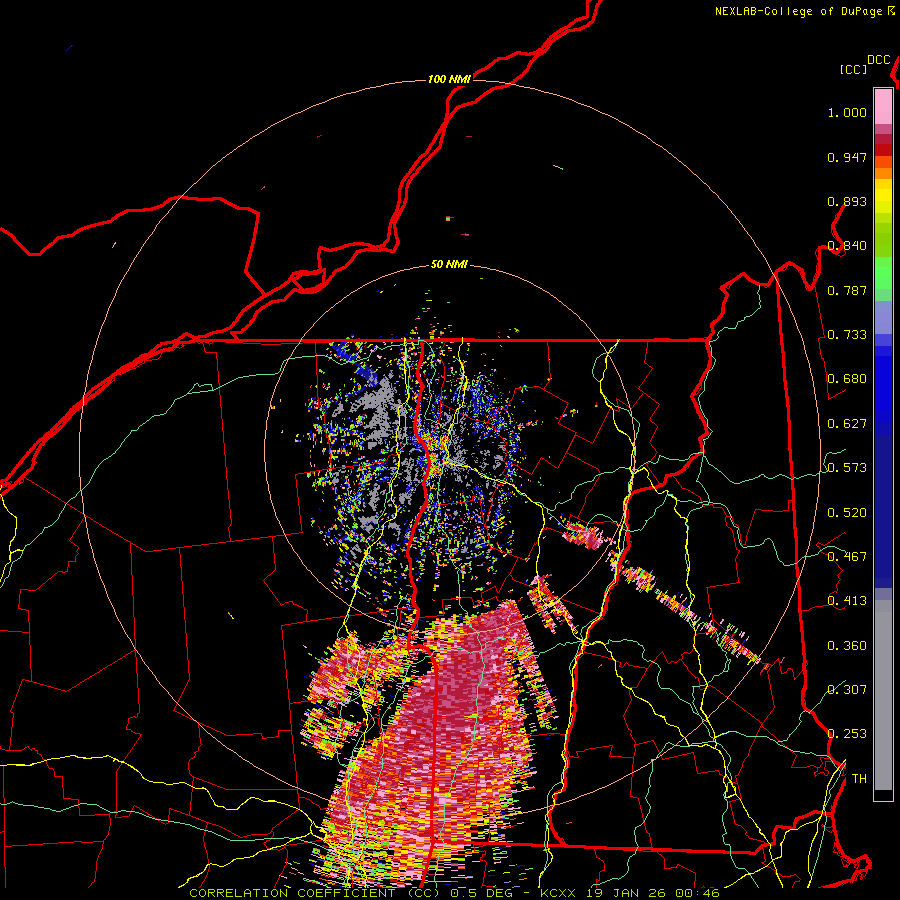Screen dimensions: 900x900
Task: Select the 0.840 value on the color scale
Action: [847, 246]
